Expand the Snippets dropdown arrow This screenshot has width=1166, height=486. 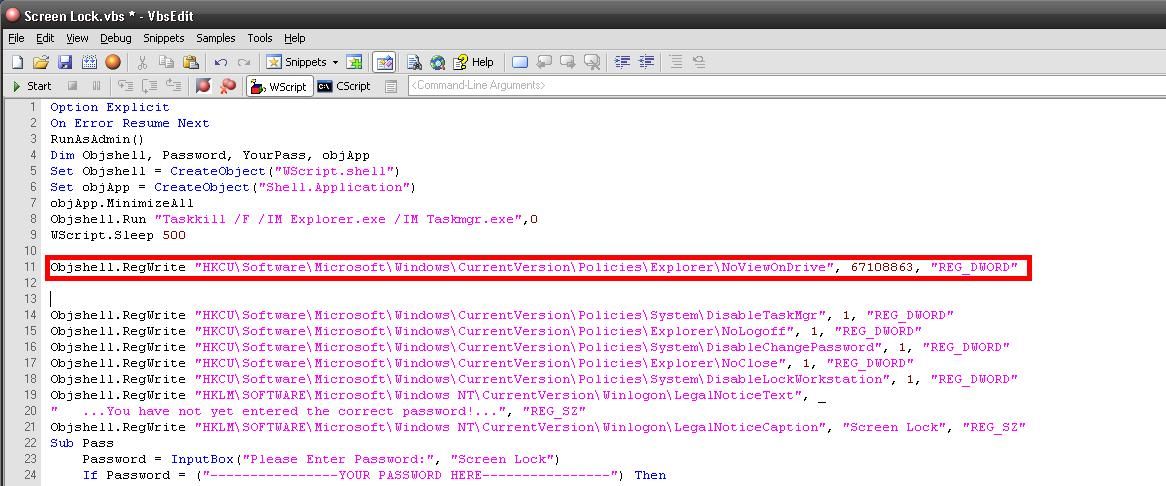pyautogui.click(x=335, y=62)
